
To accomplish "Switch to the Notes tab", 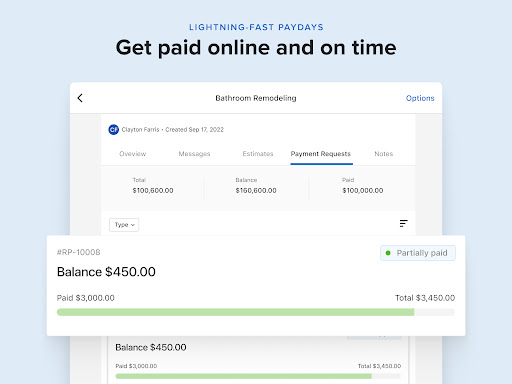I will (384, 154).
